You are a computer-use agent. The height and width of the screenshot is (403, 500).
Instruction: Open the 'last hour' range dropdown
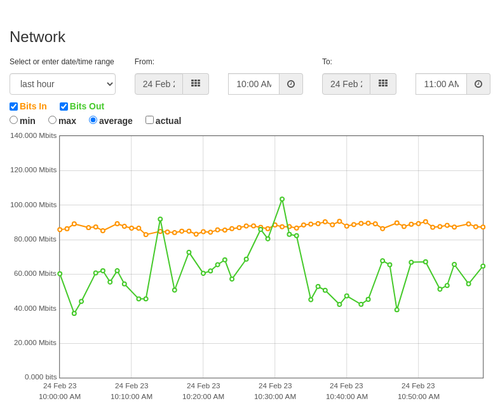(x=63, y=84)
